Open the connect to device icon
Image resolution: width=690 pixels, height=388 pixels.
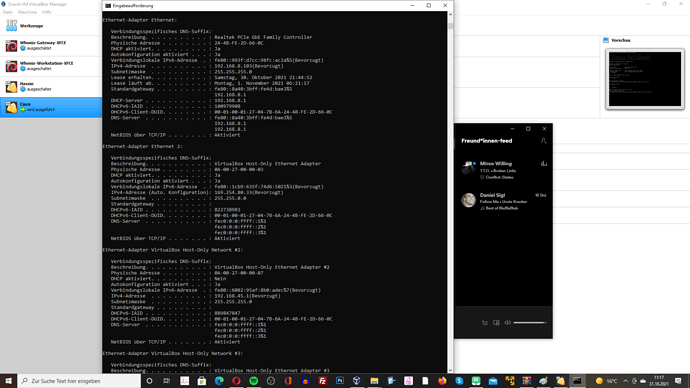[x=496, y=322]
